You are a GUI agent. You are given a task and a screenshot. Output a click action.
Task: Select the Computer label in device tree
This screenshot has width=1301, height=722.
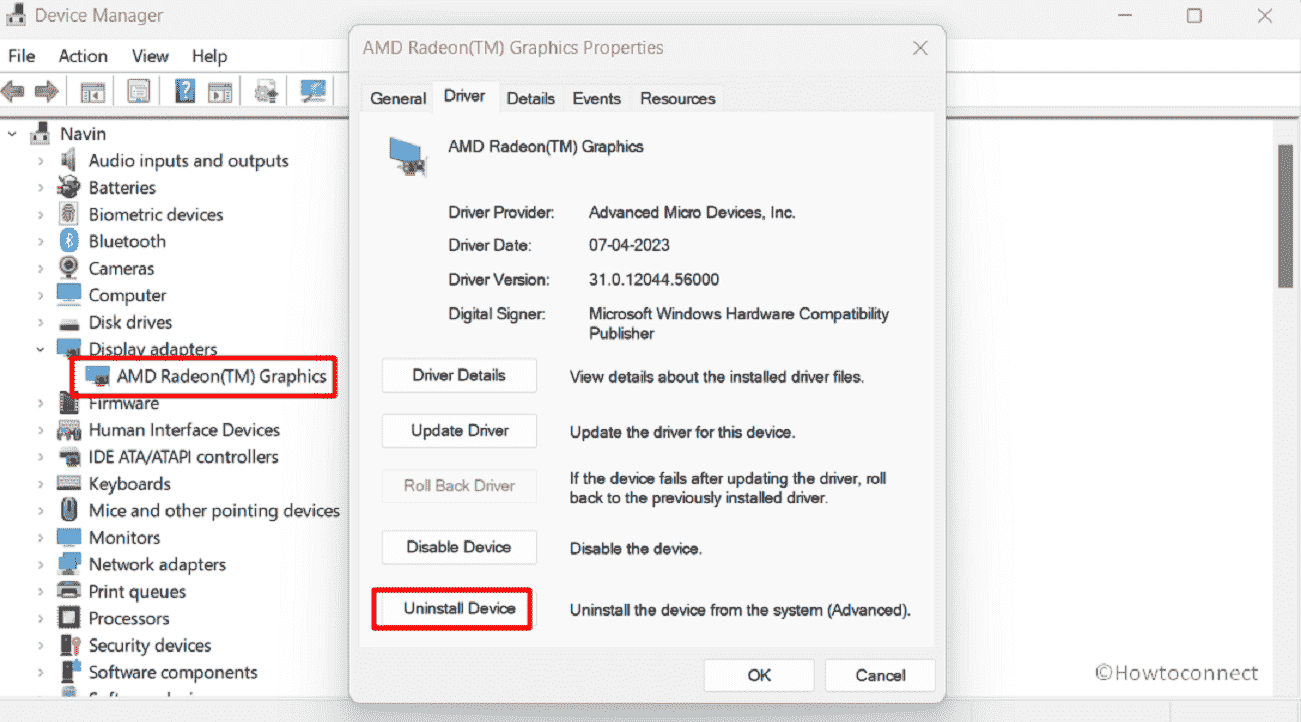[127, 296]
